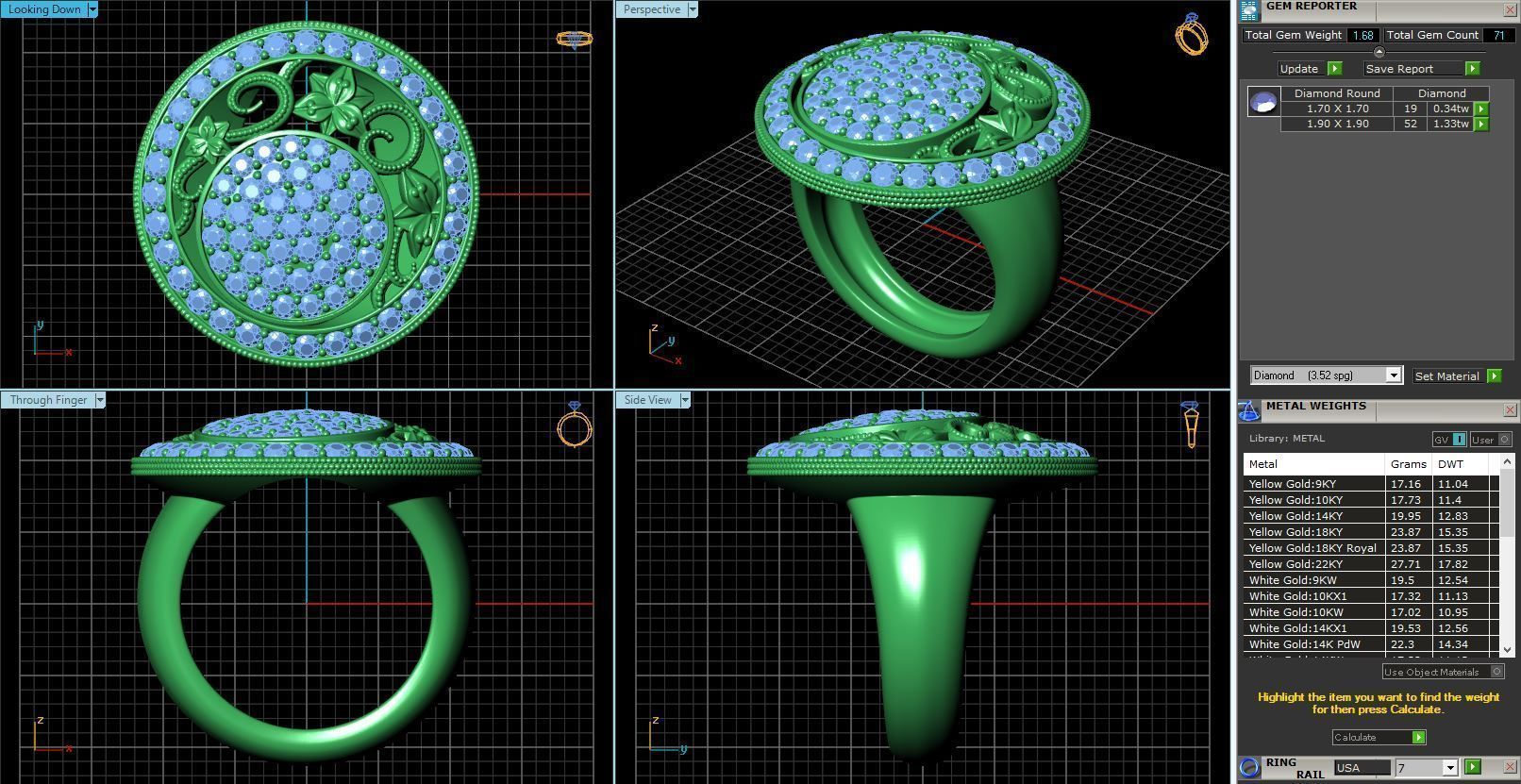Image resolution: width=1521 pixels, height=784 pixels.
Task: Select the Yellow Gold:9KY row
Action: pyautogui.click(x=1371, y=484)
